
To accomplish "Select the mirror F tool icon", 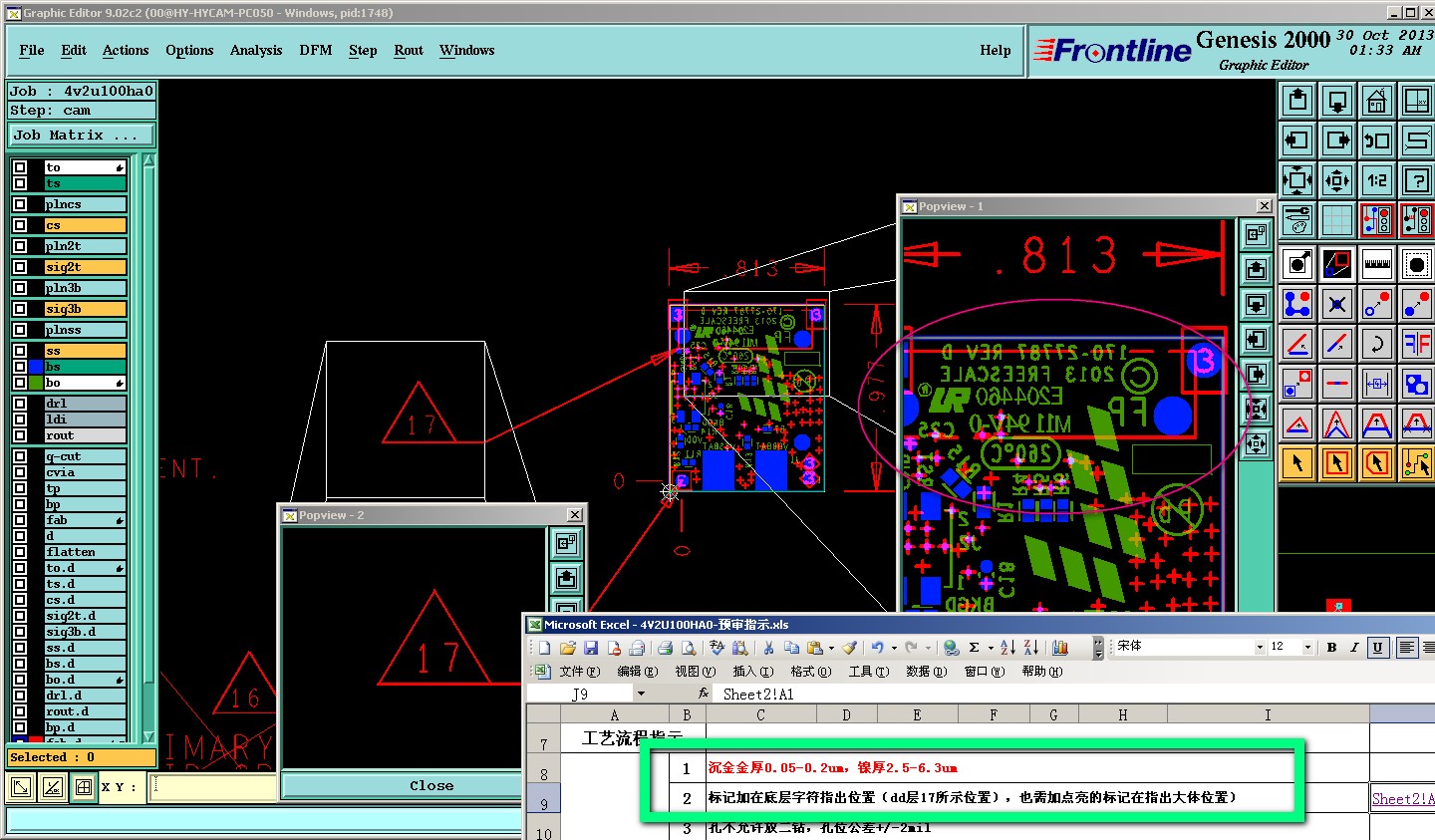I will tap(1416, 344).
